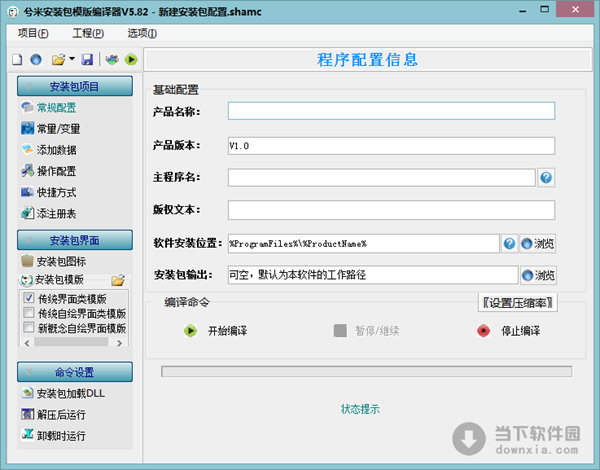The image size is (600, 470).
Task: Maximize the 兮米安装包模版编译器 window
Action: 545,10
